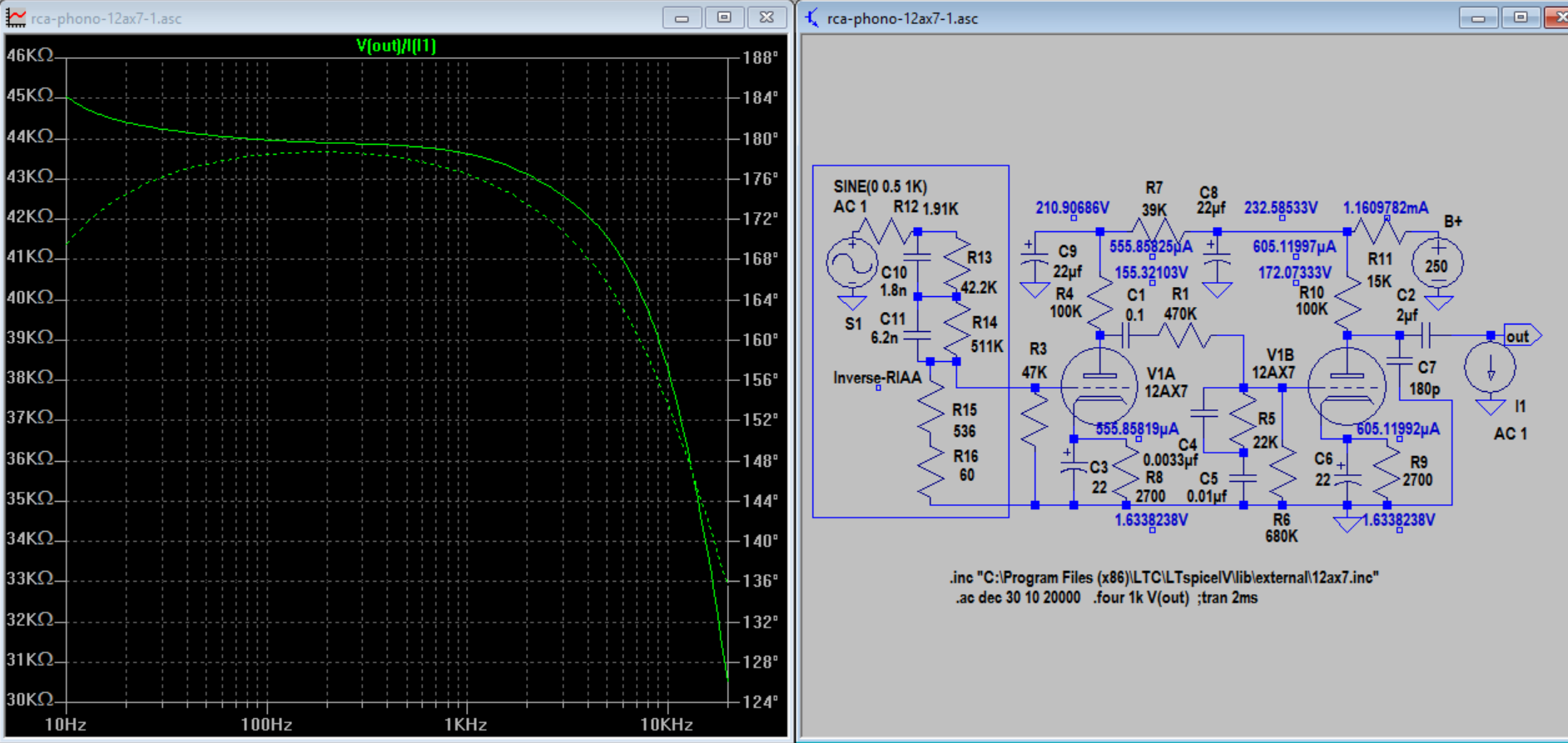Click the 155.32103V voltage annotation

point(1151,272)
